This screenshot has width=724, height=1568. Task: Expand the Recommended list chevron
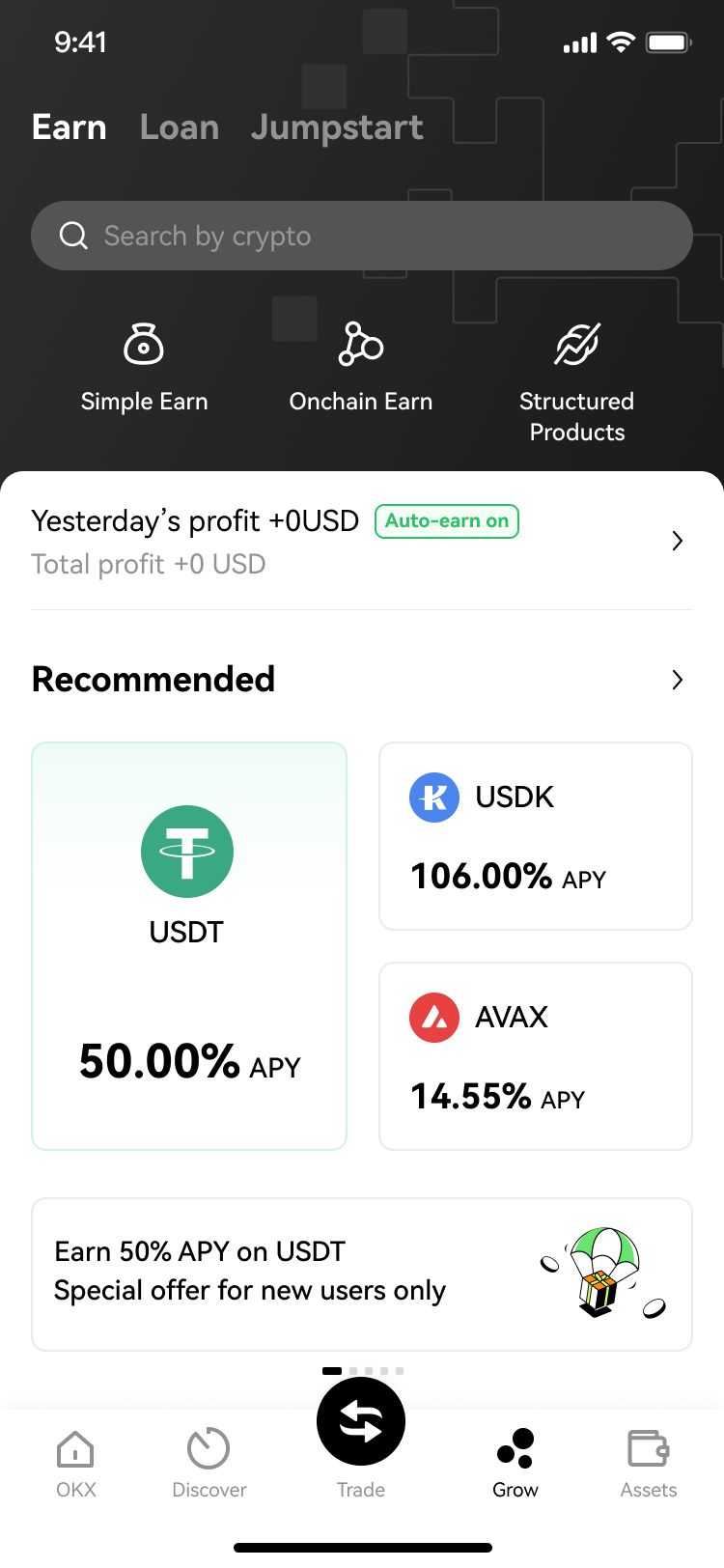pyautogui.click(x=678, y=680)
